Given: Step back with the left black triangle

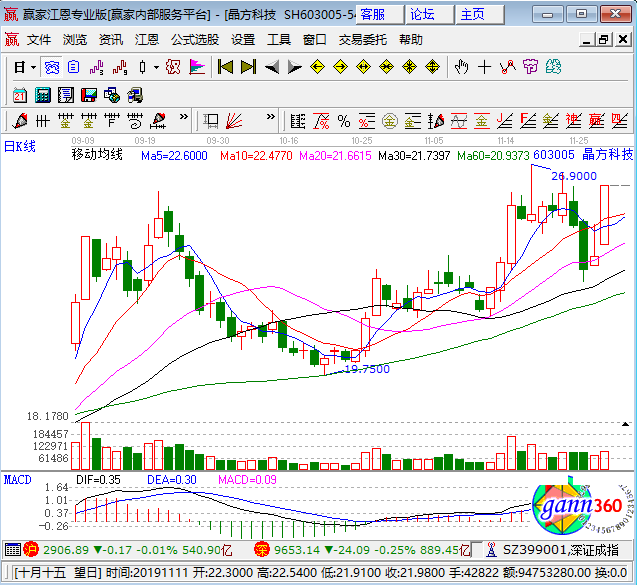Looking at the screenshot, I should [272, 67].
